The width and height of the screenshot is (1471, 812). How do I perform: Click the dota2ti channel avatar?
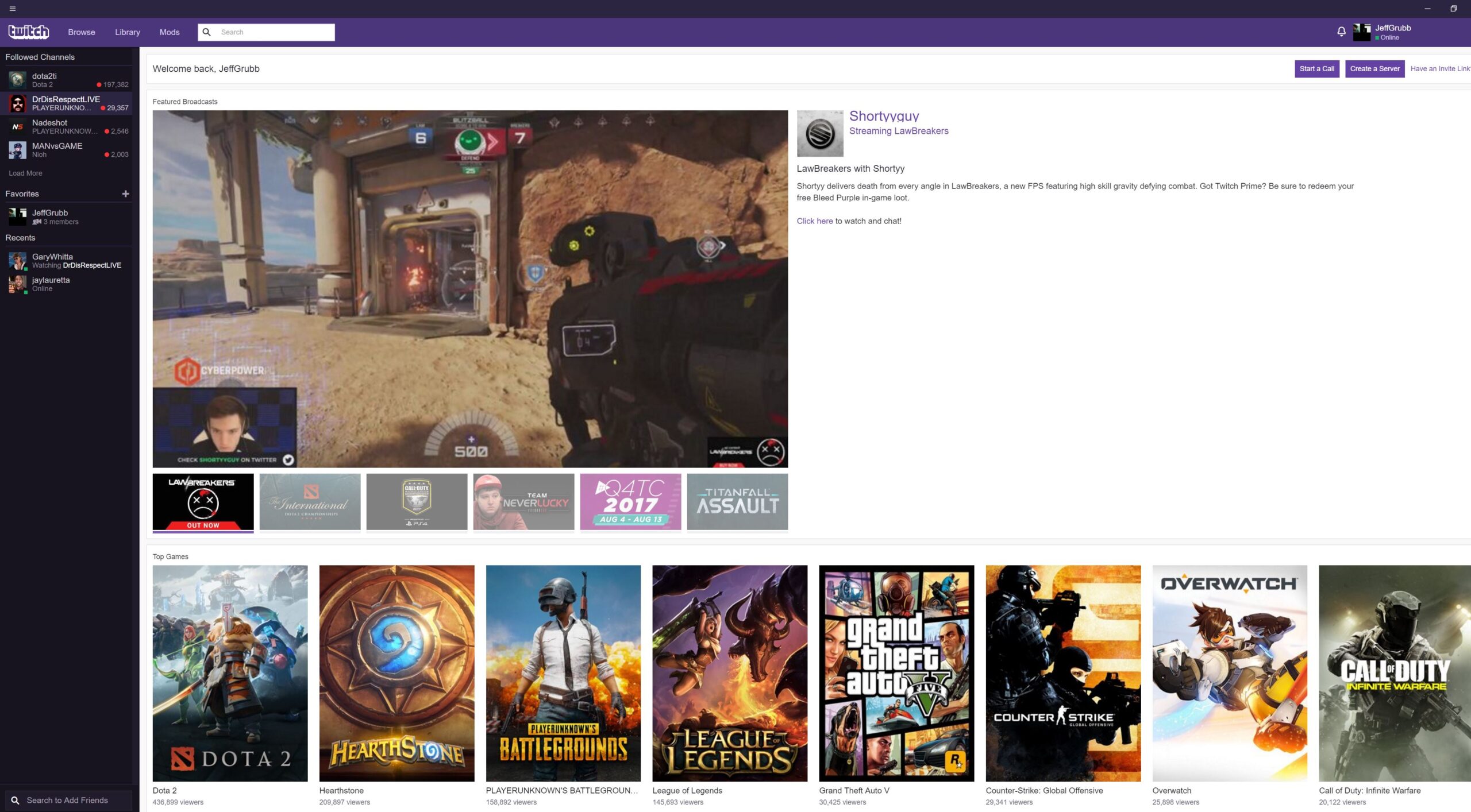17,80
